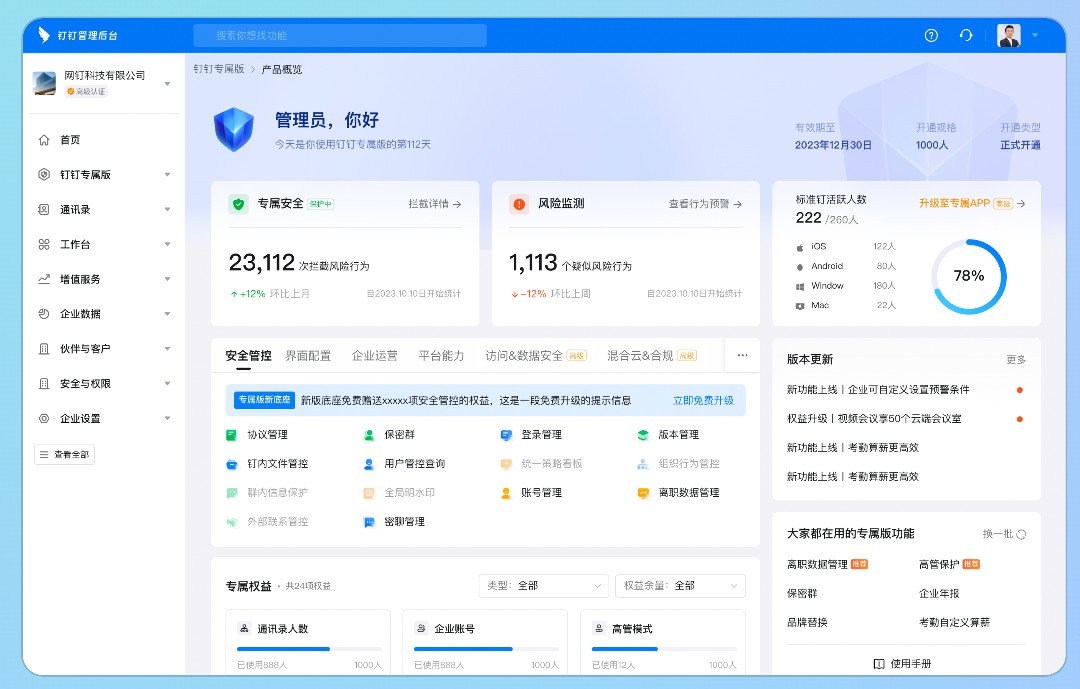Open 离职数据管理 feature icon
Viewport: 1080px width, 689px height.
[x=643, y=493]
